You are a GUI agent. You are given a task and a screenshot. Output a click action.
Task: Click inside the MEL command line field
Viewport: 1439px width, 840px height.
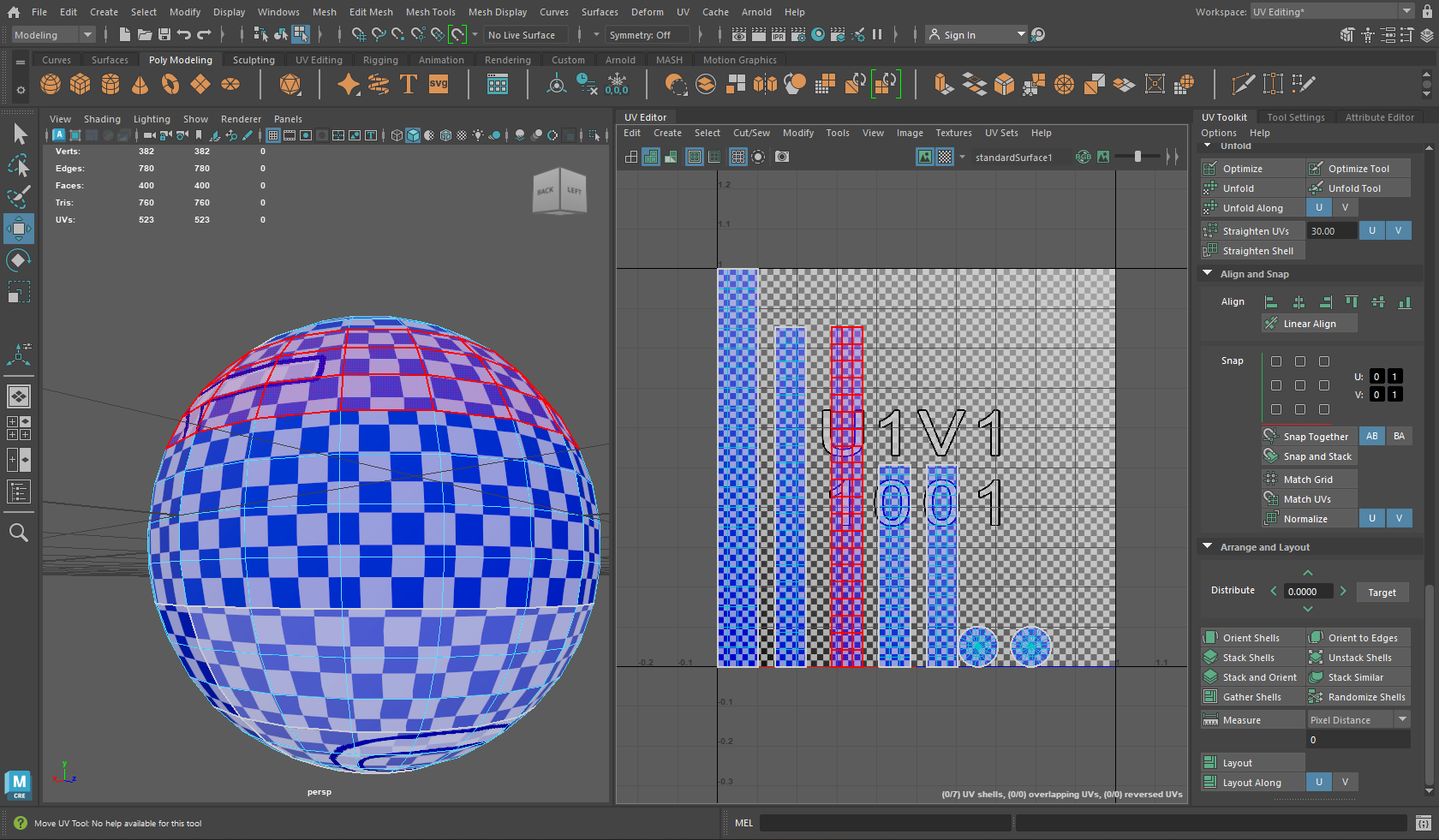click(882, 823)
